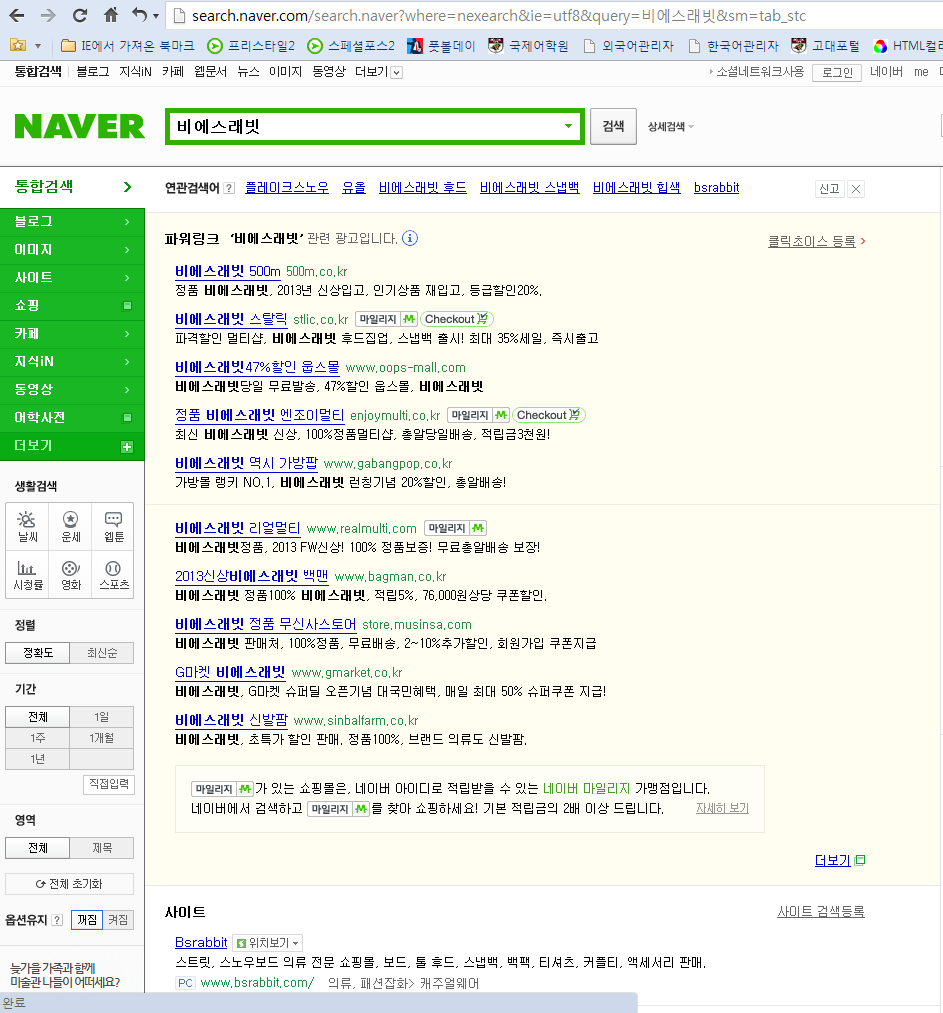This screenshot has height=1013, width=943.
Task: Open the 풋볼데이 bookmark
Action: pos(441,46)
